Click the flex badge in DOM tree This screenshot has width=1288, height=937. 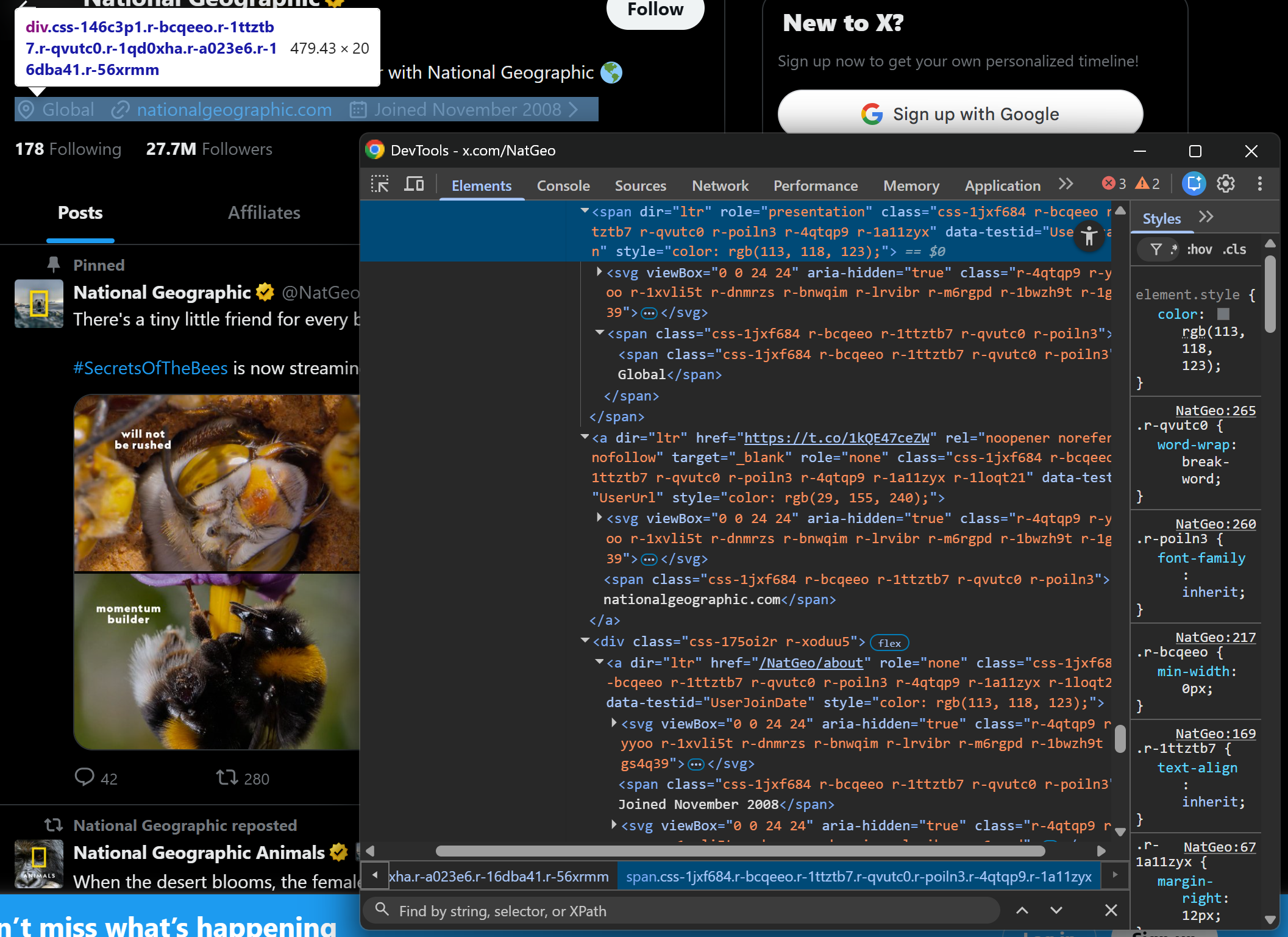pos(889,643)
